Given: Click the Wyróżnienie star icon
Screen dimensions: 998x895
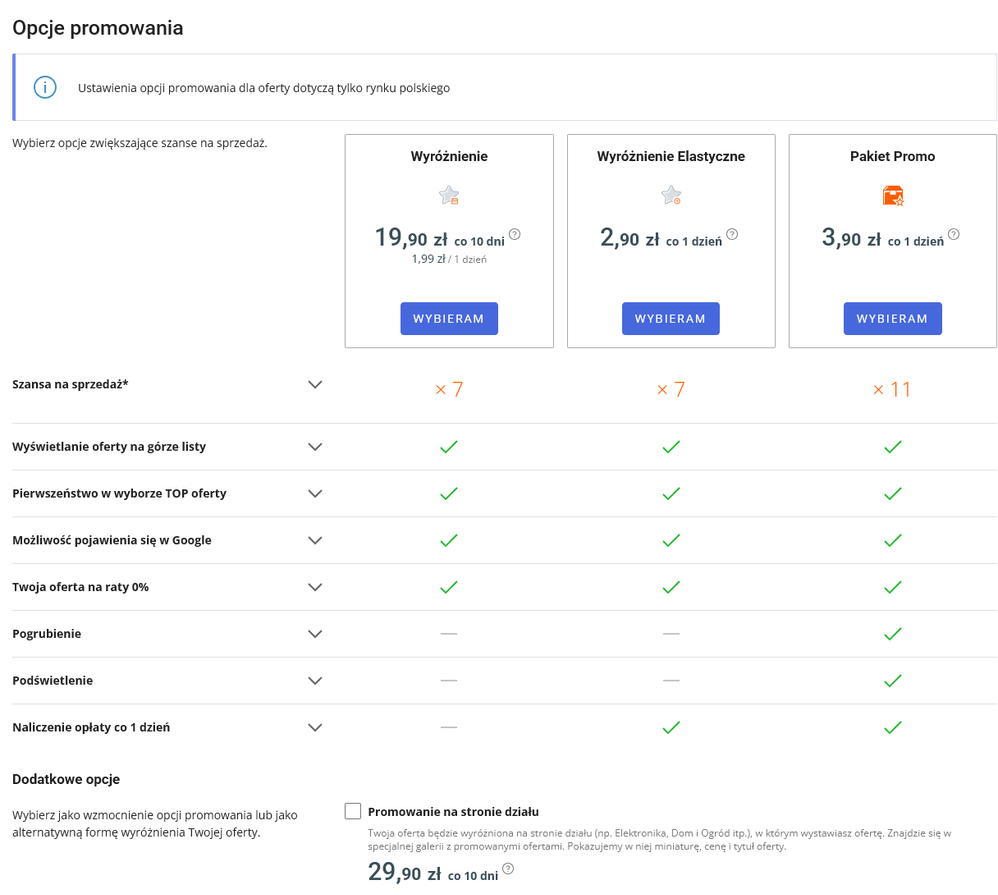Looking at the screenshot, I should tap(449, 195).
